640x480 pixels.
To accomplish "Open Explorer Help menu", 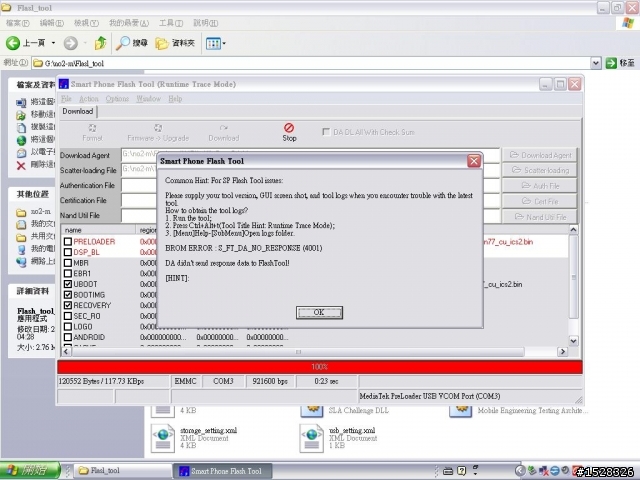I will point(205,23).
